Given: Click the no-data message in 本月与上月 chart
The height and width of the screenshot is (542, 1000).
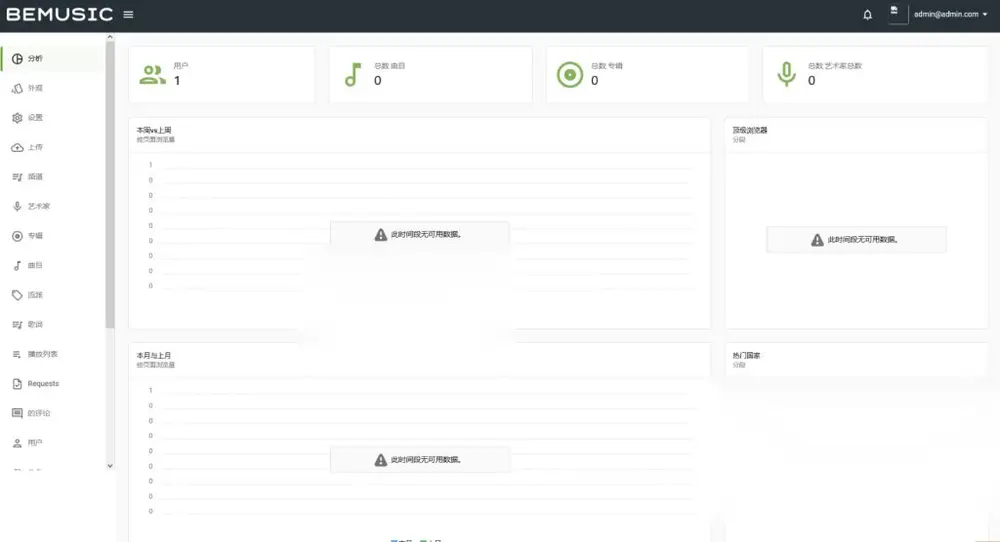Looking at the screenshot, I should click(425, 460).
